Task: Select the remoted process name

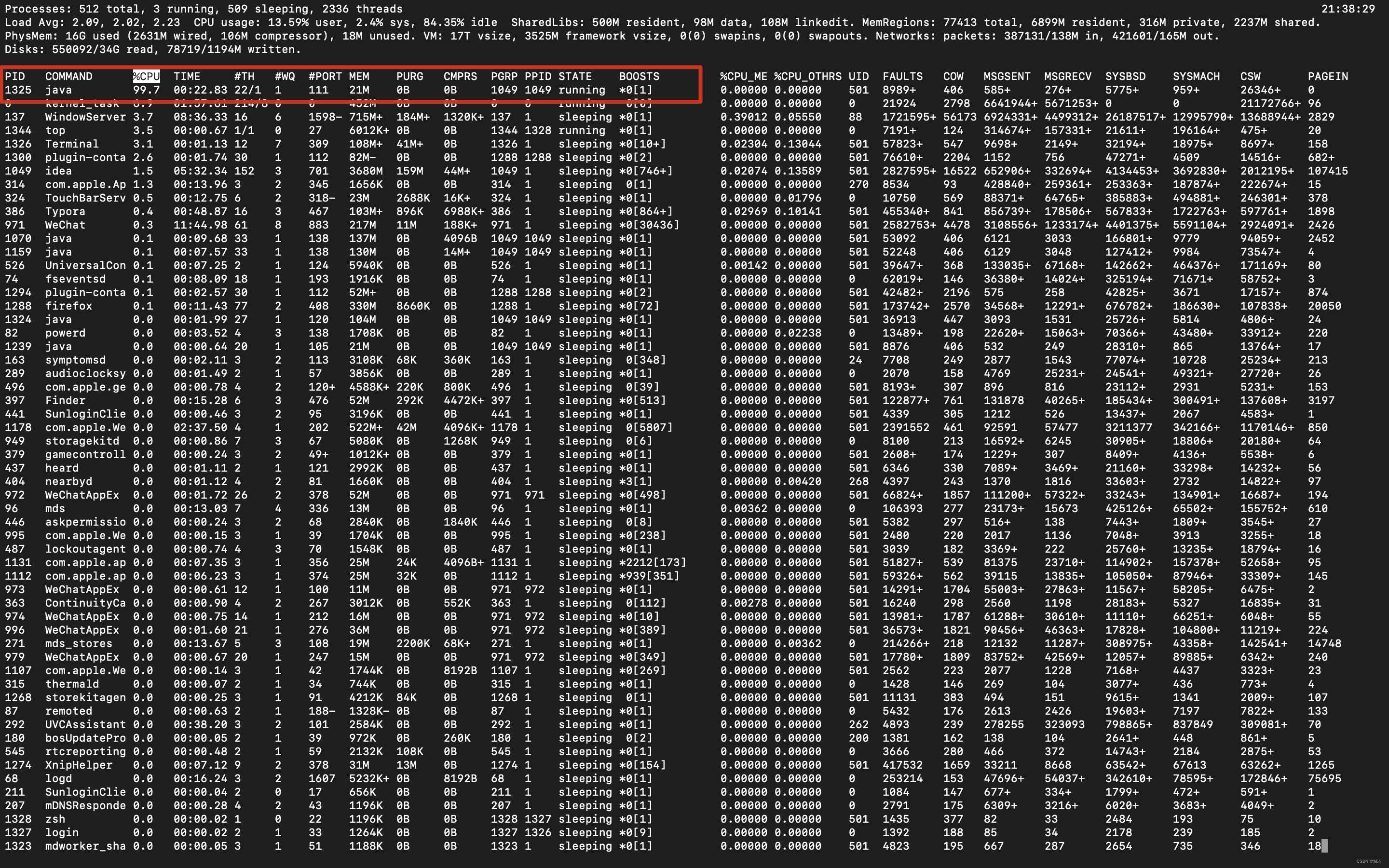Action: (69, 711)
